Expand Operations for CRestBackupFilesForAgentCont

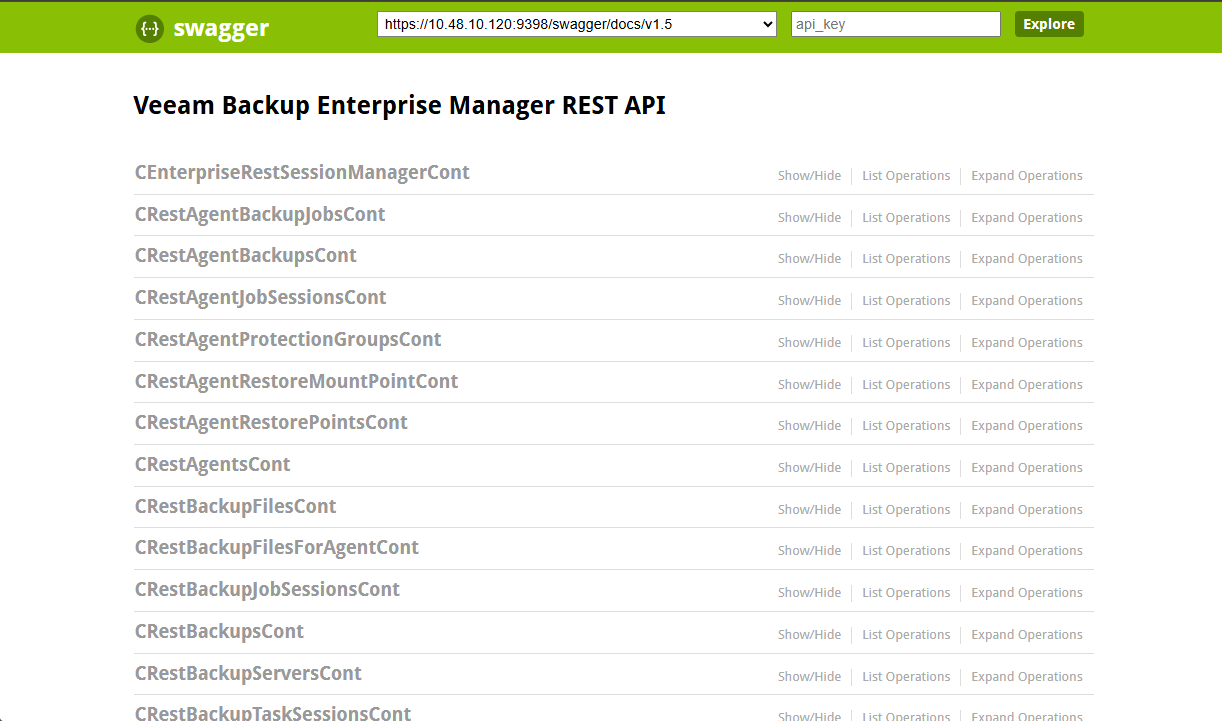[1027, 551]
